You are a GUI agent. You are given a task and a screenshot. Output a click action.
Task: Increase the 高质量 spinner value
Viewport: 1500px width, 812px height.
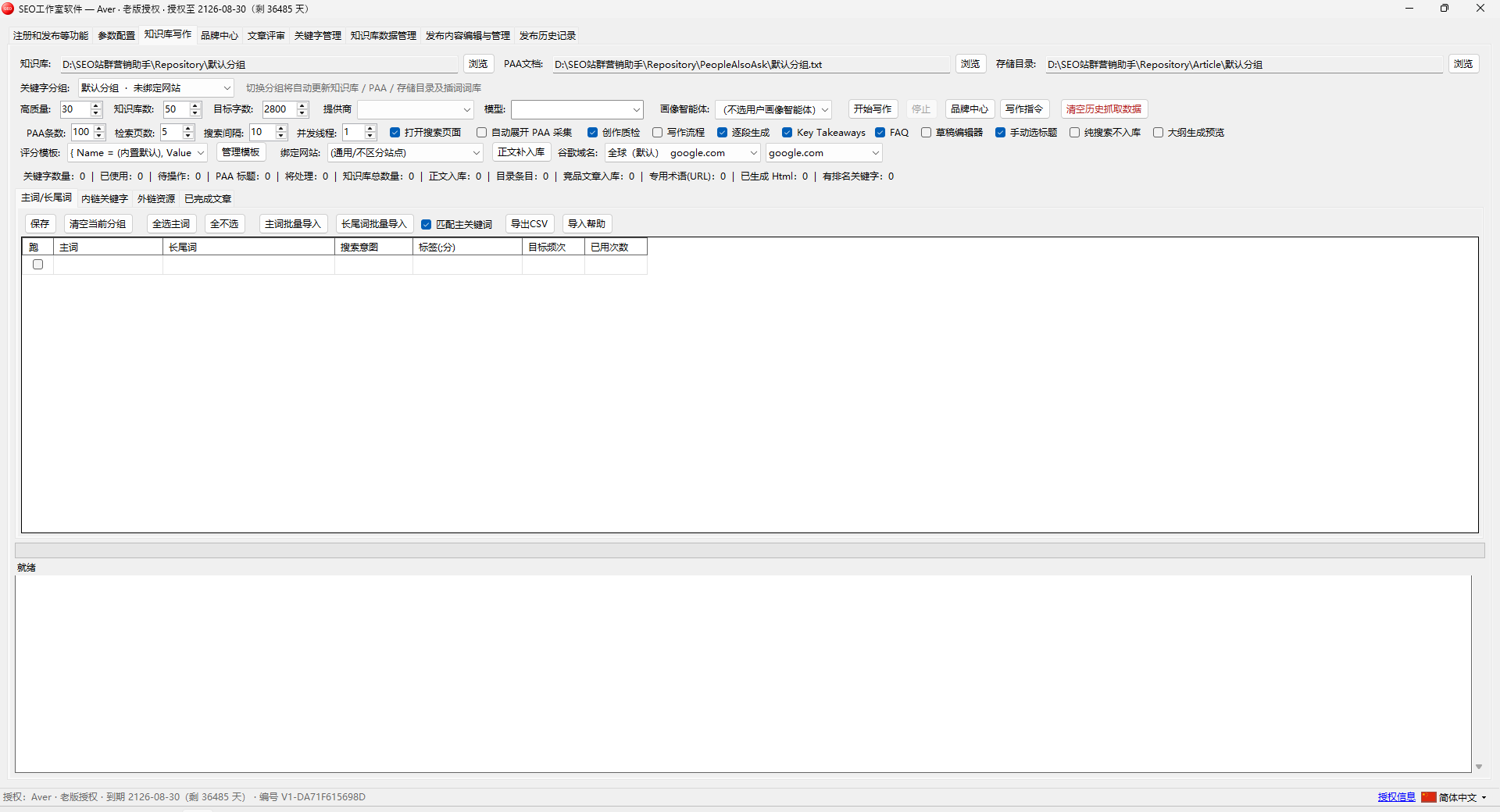[96, 105]
